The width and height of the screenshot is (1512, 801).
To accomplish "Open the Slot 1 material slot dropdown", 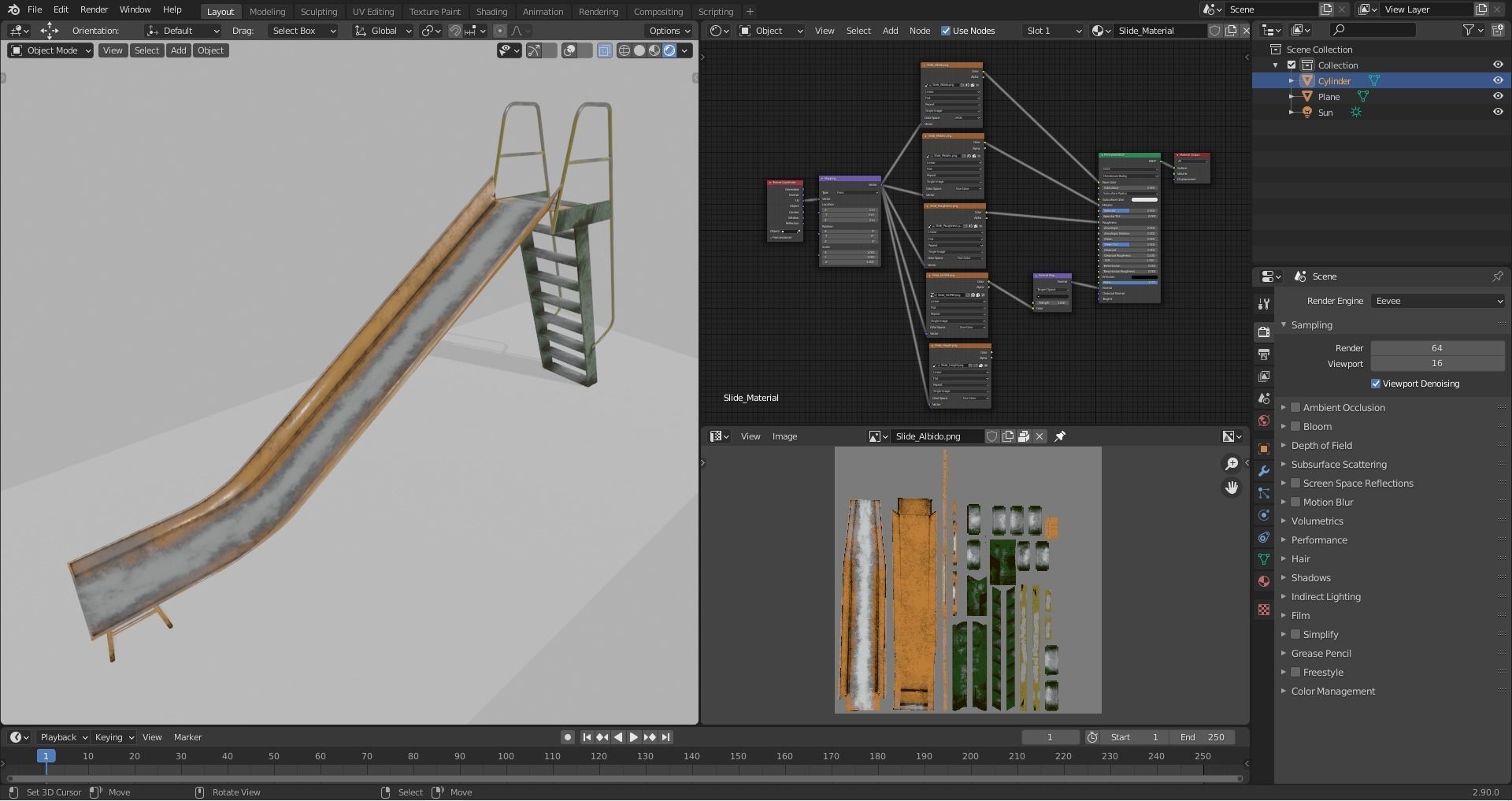I will 1054,31.
